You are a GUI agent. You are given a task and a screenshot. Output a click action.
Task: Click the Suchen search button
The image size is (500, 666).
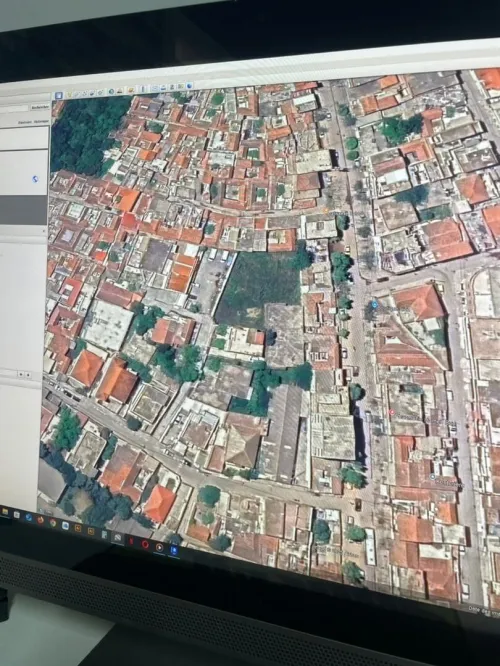pyautogui.click(x=40, y=107)
